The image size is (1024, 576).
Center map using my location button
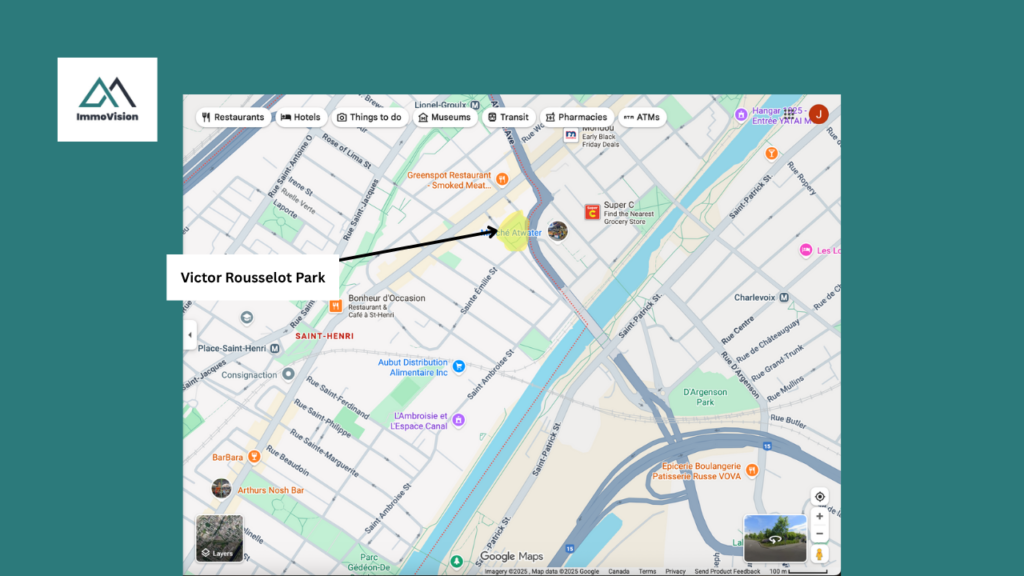[x=820, y=497]
